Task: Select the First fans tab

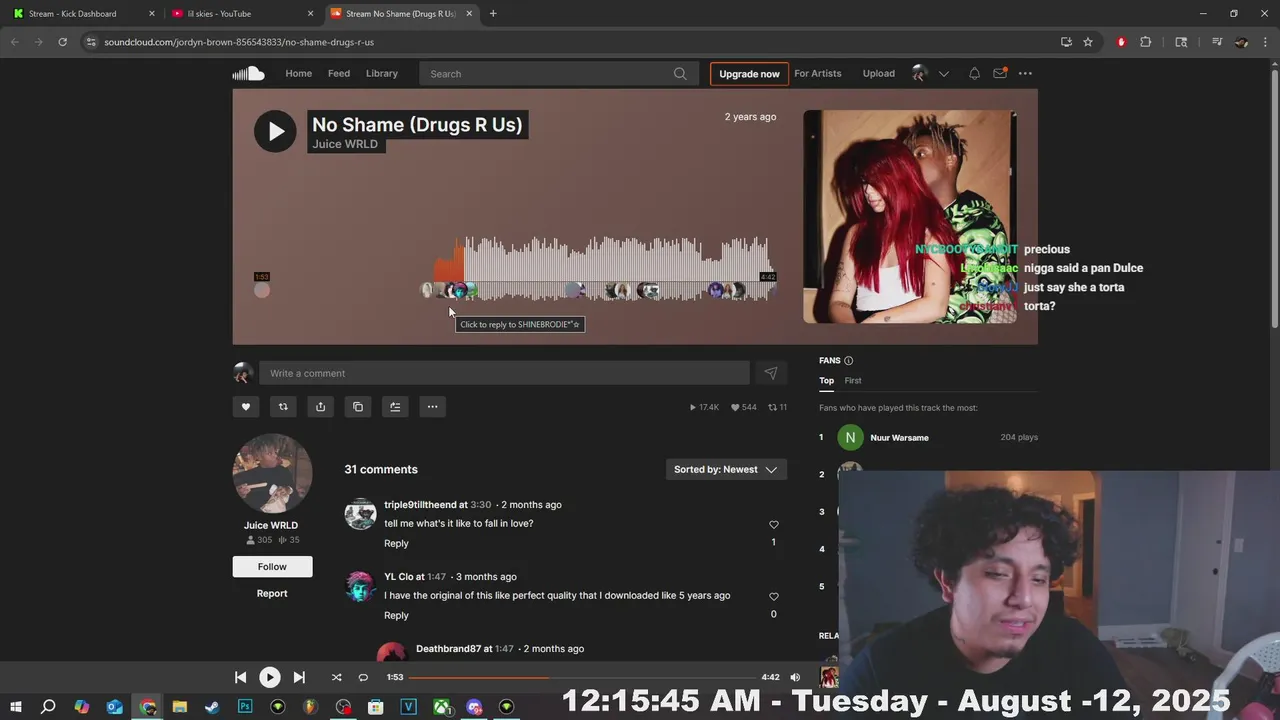Action: [852, 380]
